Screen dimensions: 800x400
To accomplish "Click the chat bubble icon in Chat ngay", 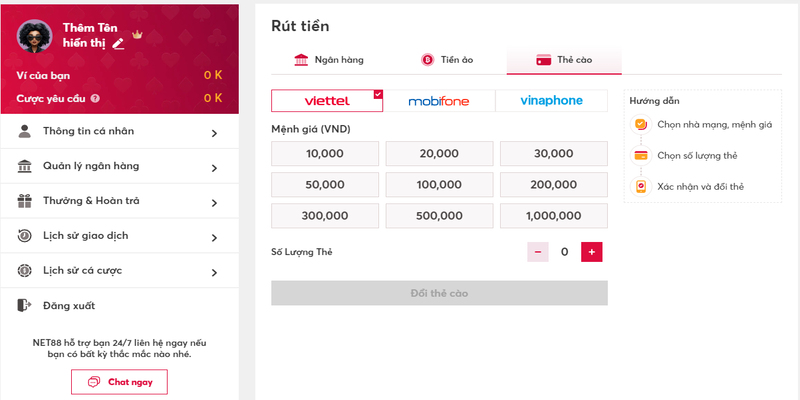I will [94, 382].
